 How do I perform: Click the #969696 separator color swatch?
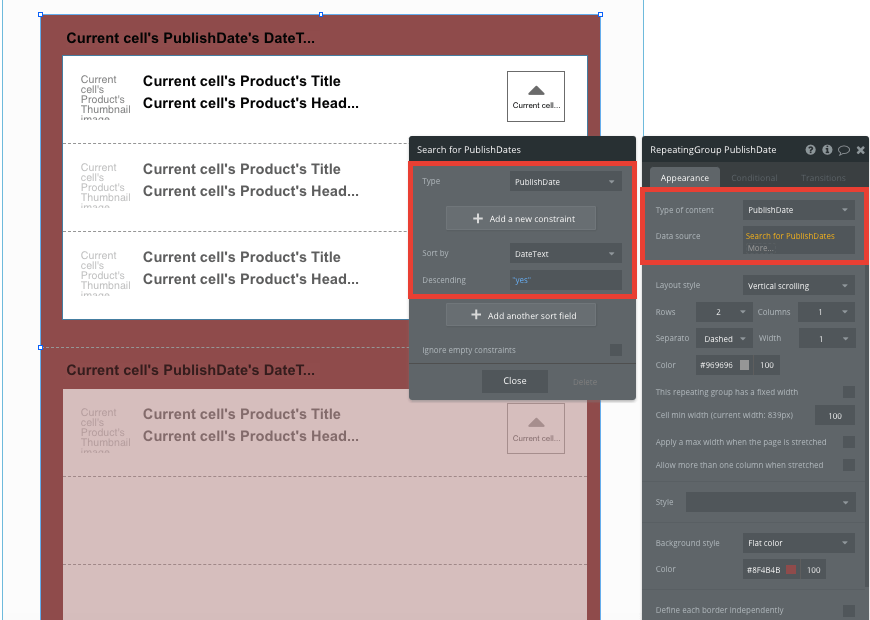pos(744,364)
